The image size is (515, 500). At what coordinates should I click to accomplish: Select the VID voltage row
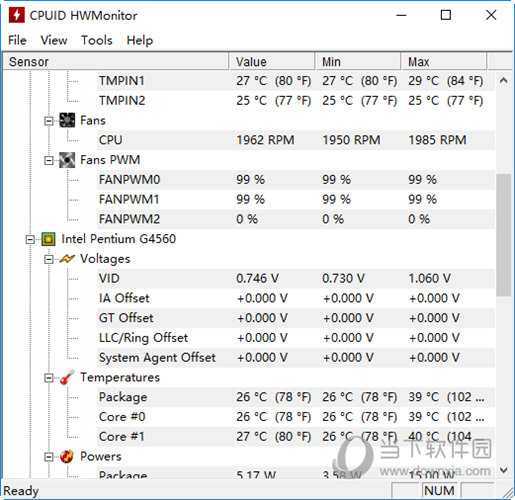296,278
